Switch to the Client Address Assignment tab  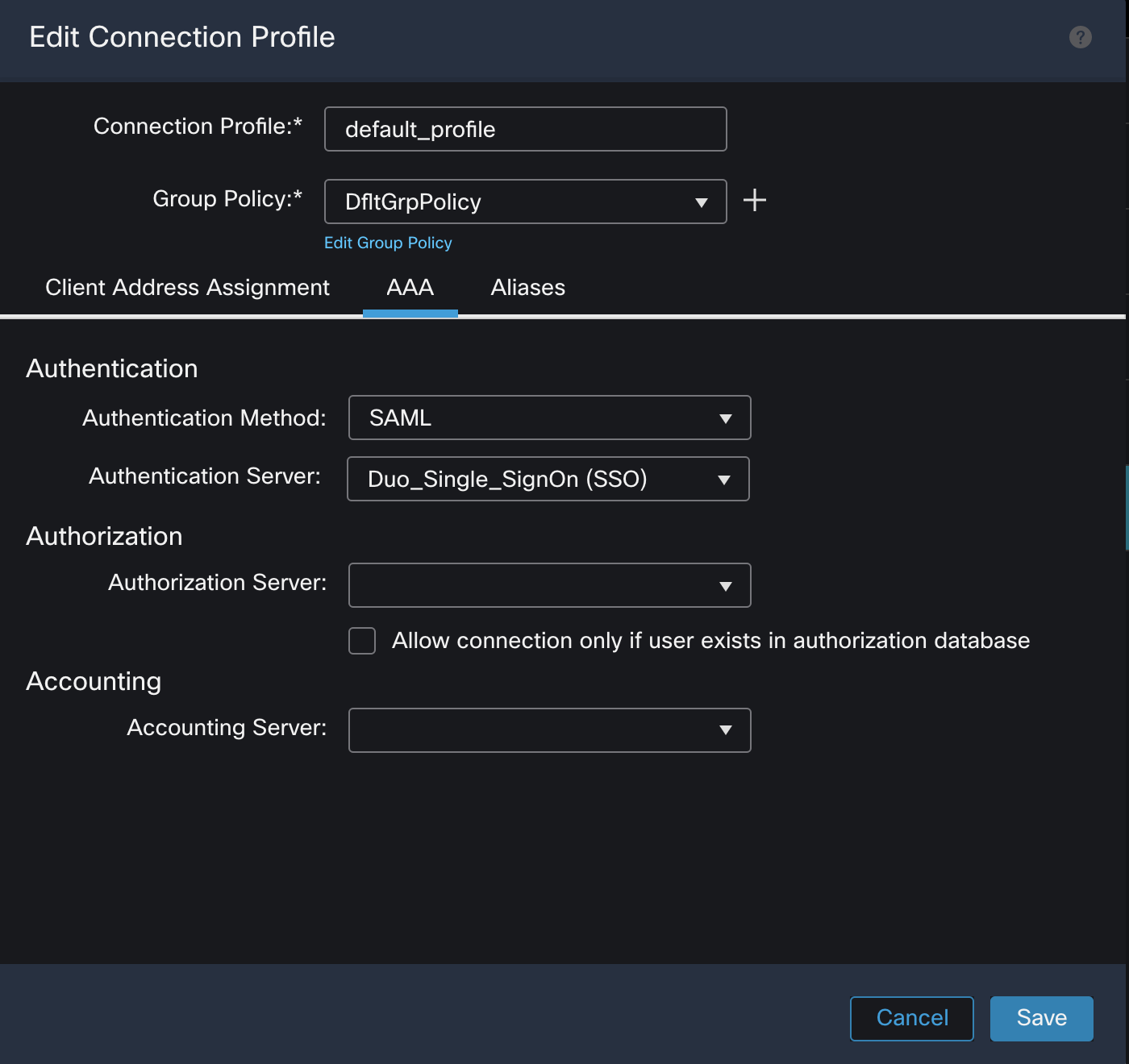coord(187,287)
